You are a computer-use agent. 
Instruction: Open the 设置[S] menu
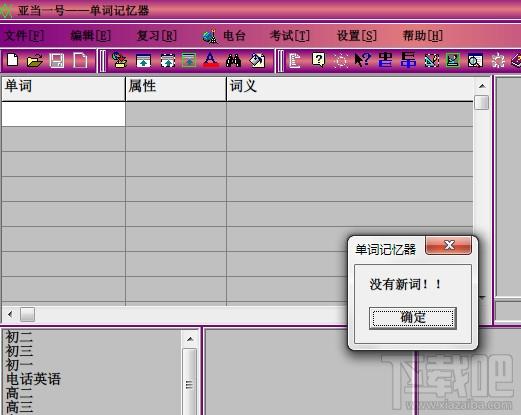(357, 35)
